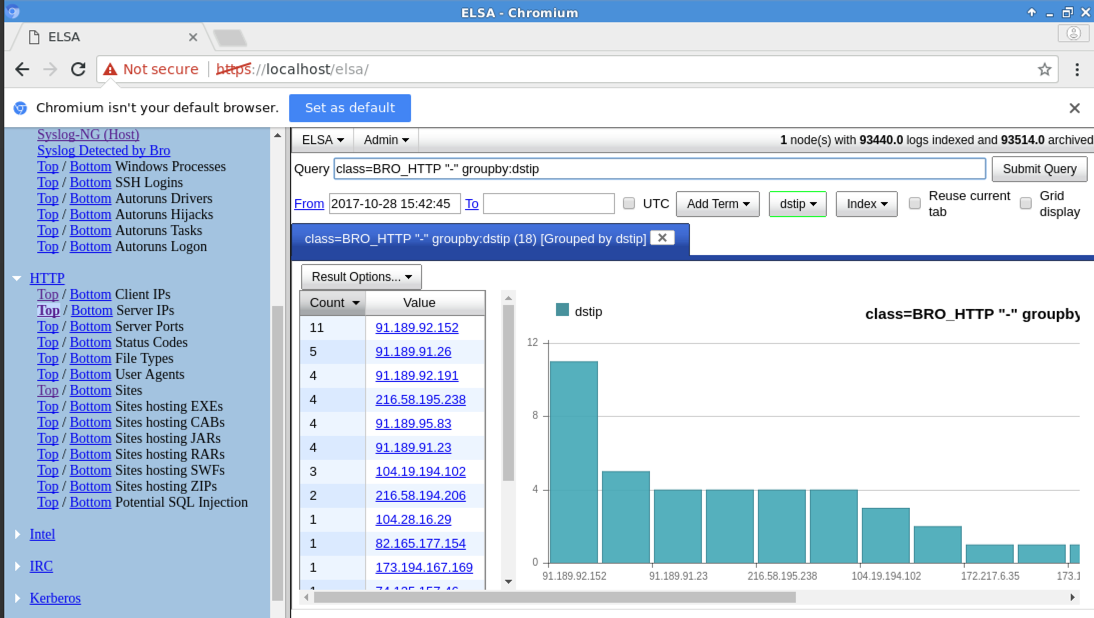Open the ELSA menu

[x=323, y=141]
